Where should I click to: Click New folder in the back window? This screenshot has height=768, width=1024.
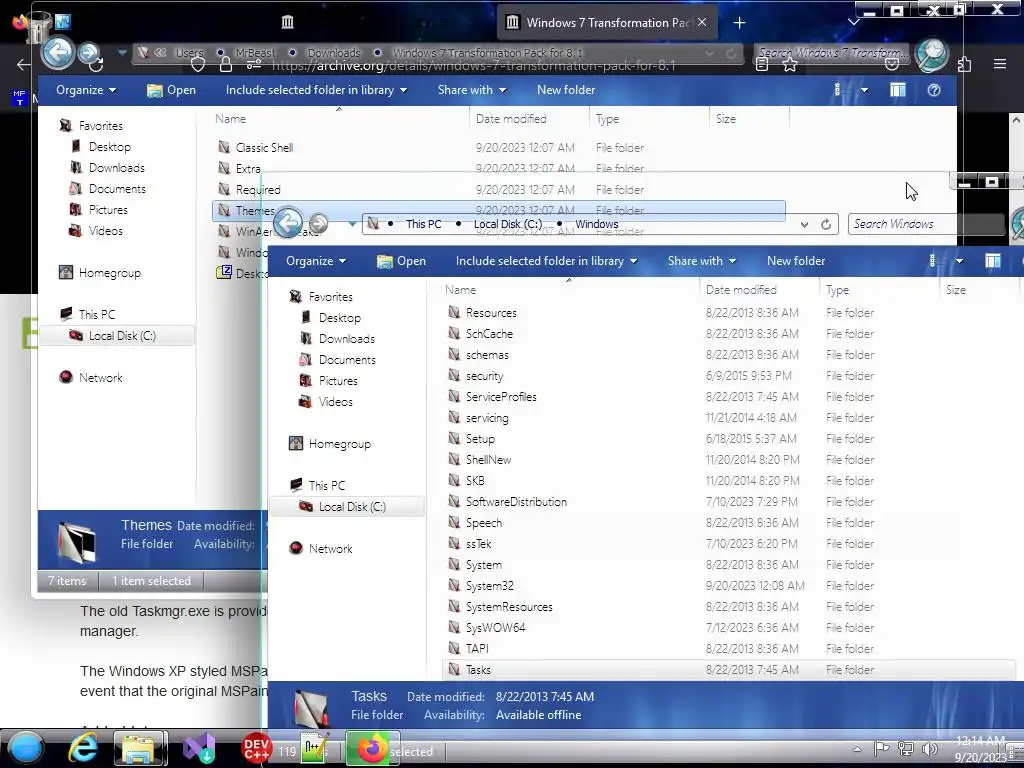[x=566, y=90]
